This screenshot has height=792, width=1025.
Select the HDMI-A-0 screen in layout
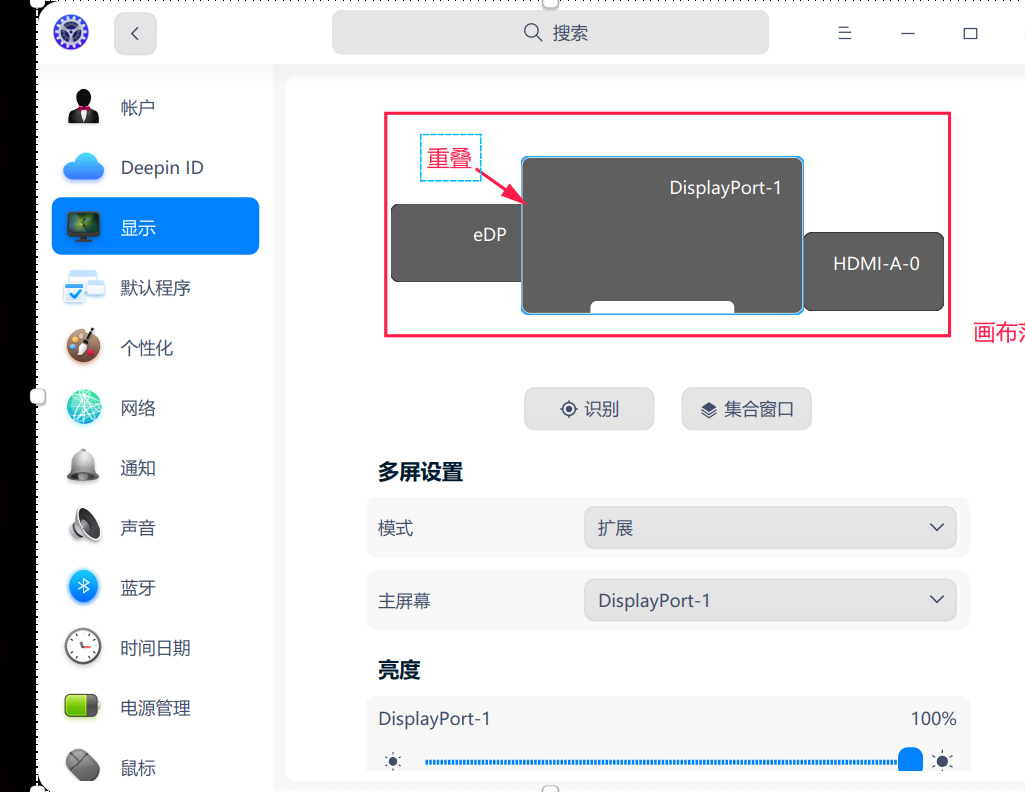click(873, 271)
